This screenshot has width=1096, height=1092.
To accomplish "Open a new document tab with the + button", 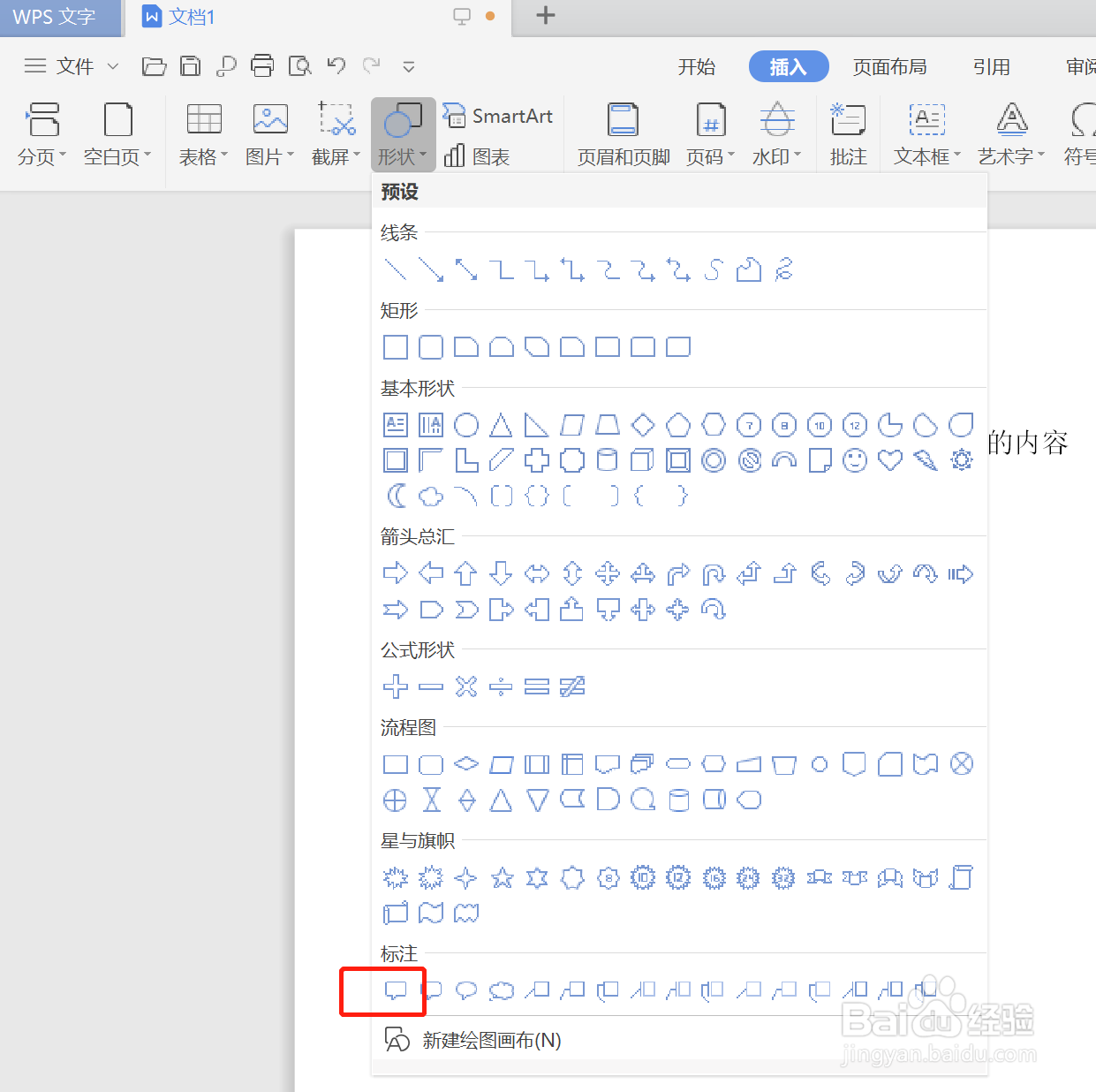I will [544, 16].
